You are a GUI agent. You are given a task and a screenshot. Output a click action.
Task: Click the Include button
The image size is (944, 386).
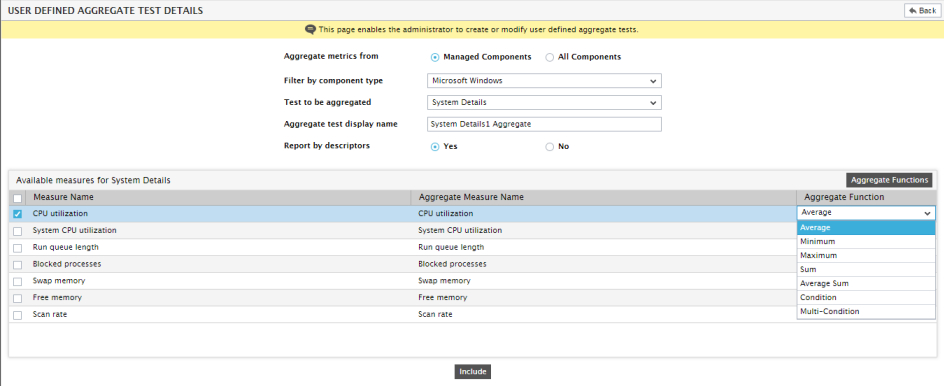pyautogui.click(x=473, y=372)
